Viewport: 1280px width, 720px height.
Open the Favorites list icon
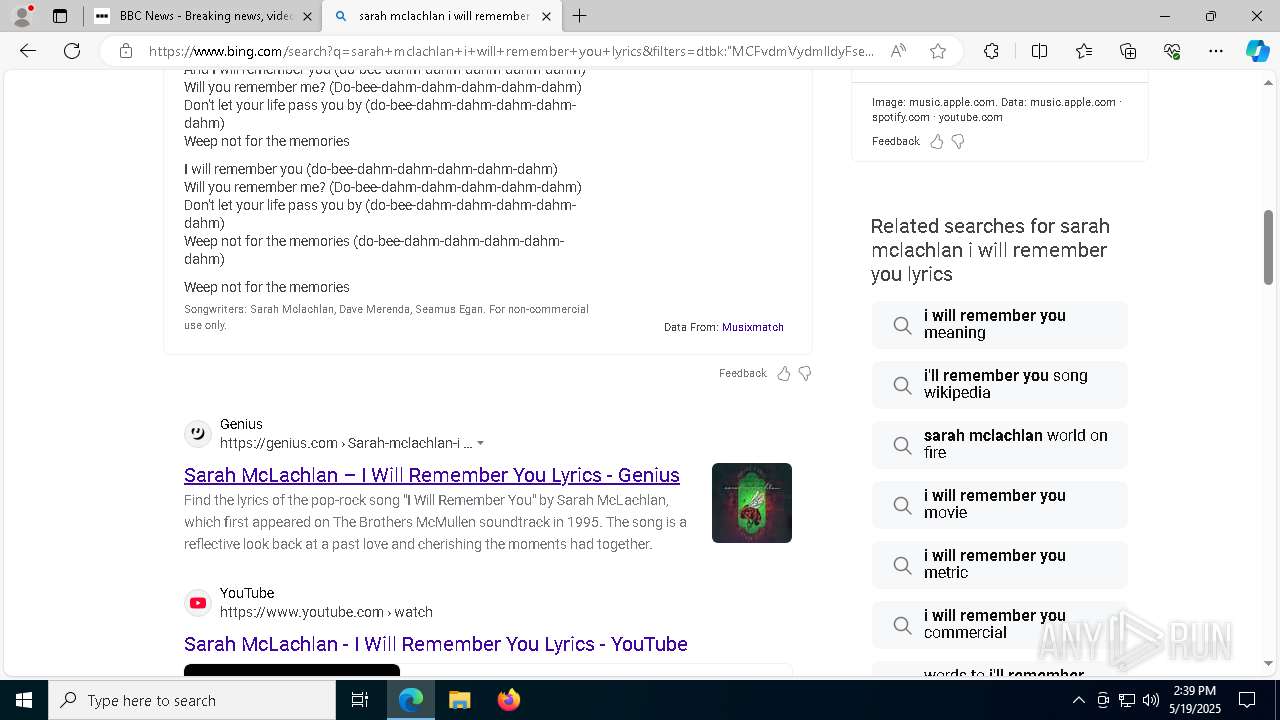[1084, 51]
